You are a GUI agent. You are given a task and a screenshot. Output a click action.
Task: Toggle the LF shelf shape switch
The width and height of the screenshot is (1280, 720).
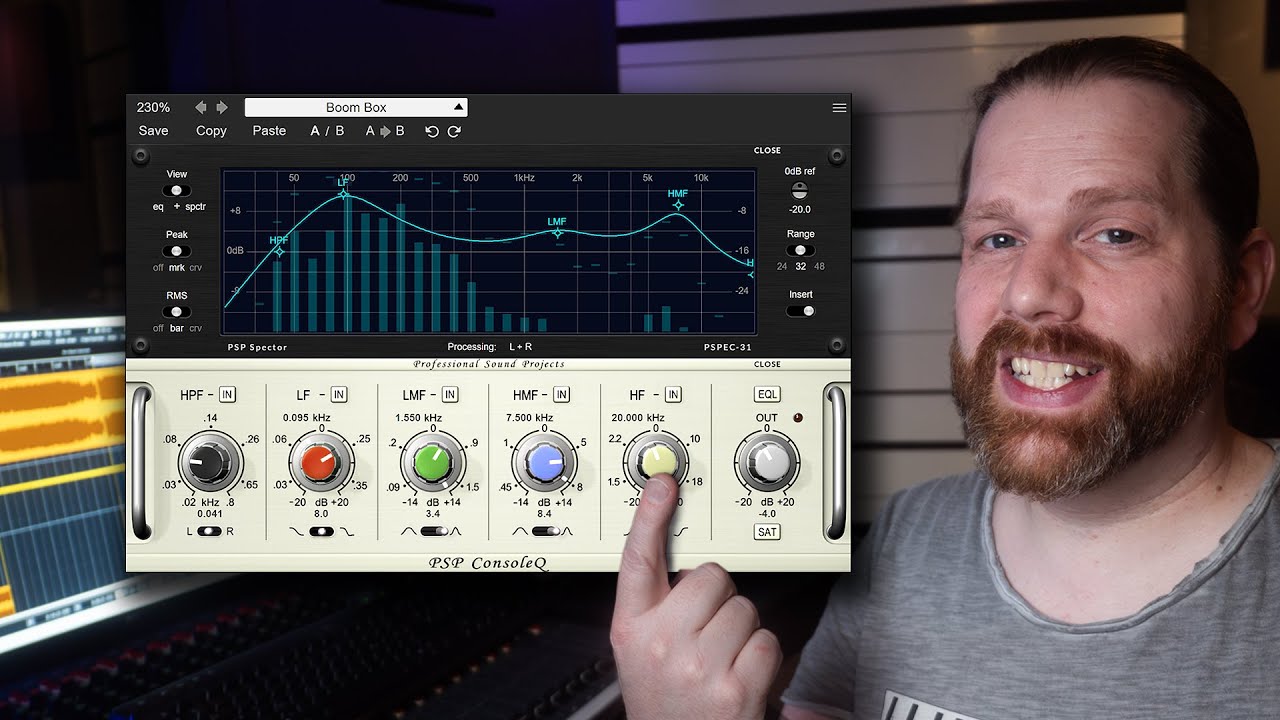pos(321,532)
